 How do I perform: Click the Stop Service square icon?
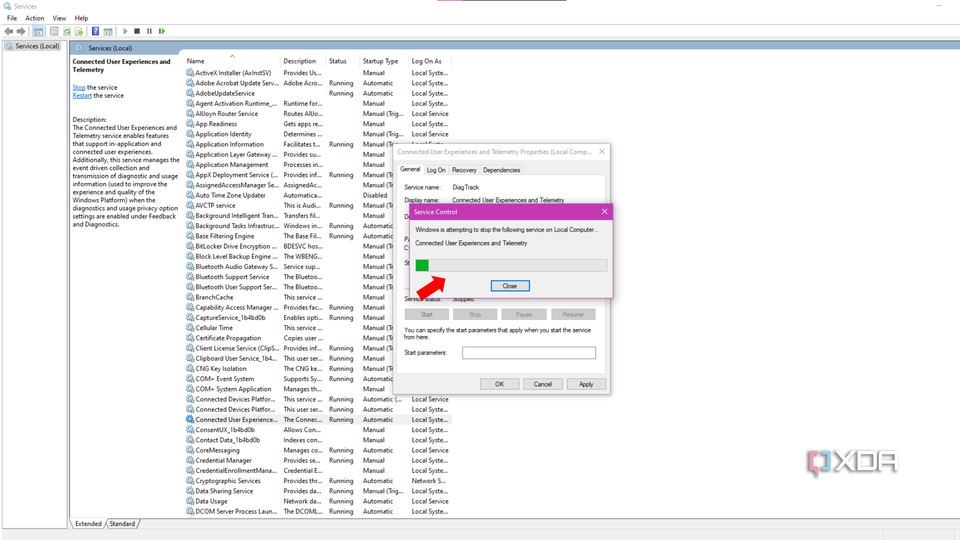click(137, 31)
